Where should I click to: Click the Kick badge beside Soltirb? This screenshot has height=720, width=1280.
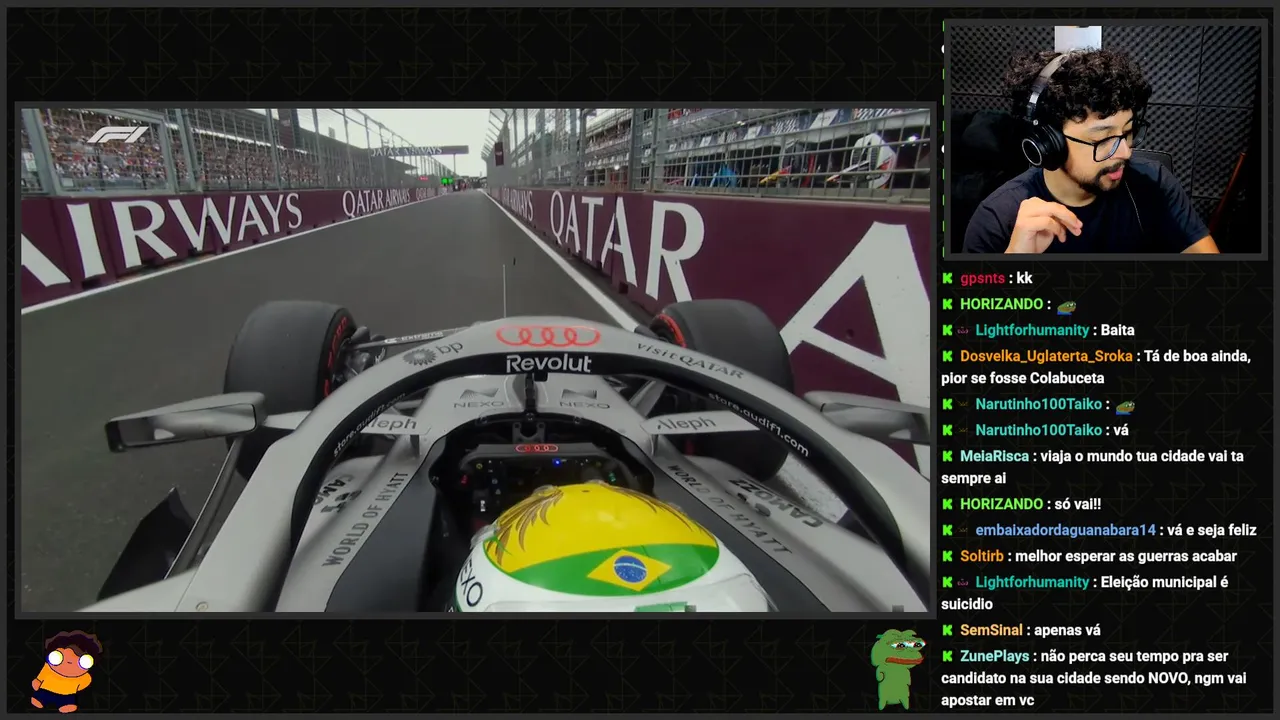click(947, 556)
